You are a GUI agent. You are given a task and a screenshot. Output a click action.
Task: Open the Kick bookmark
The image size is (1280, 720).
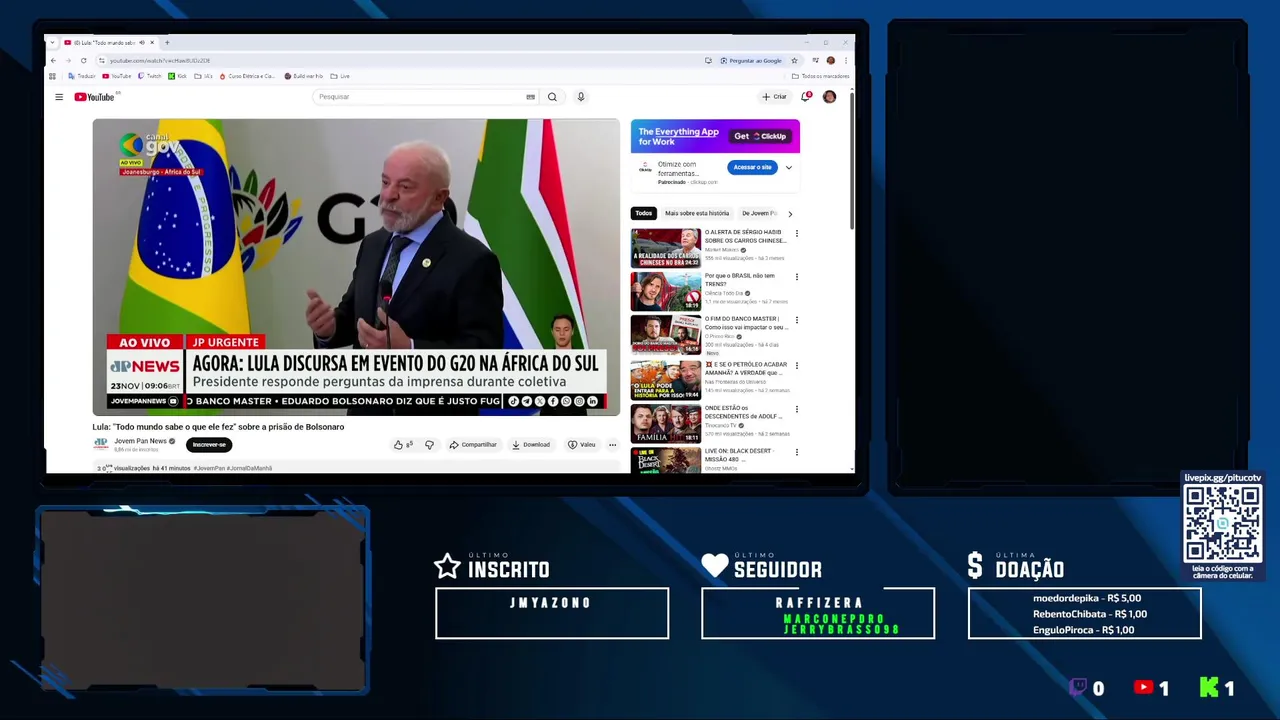(x=177, y=76)
